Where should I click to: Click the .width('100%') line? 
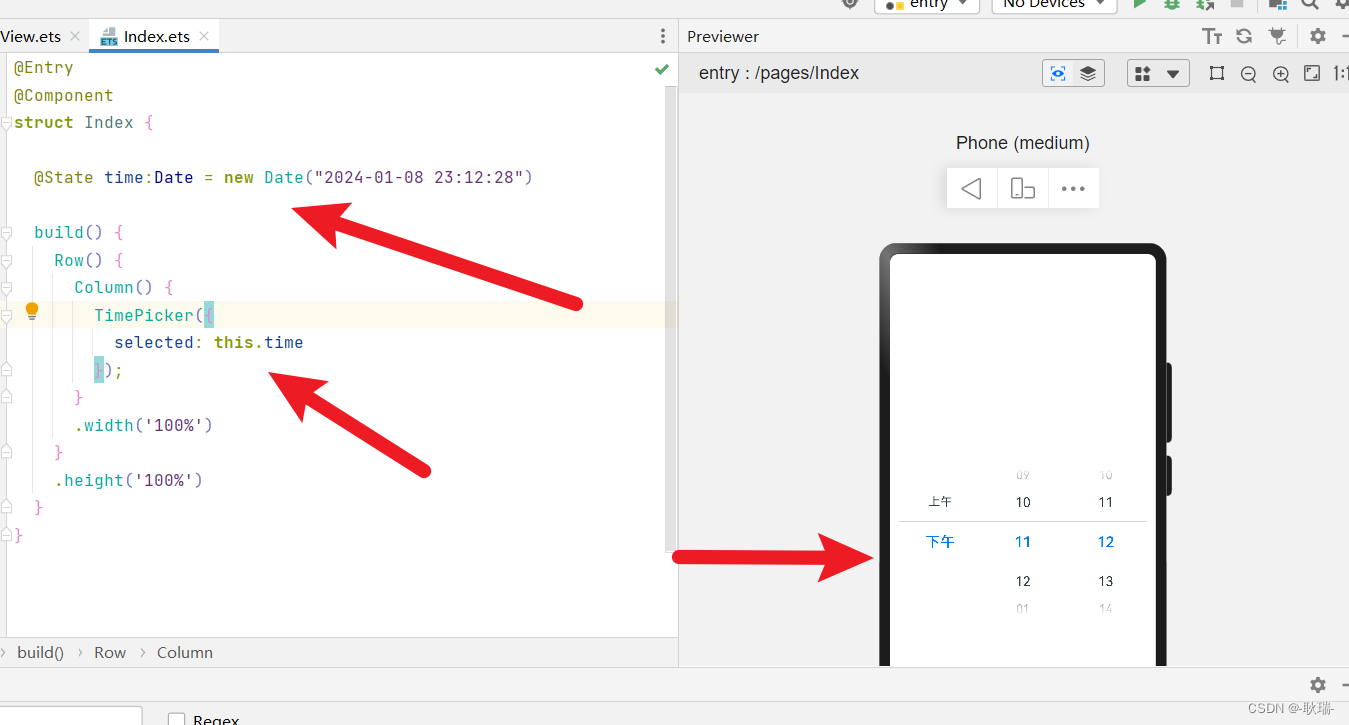[144, 425]
